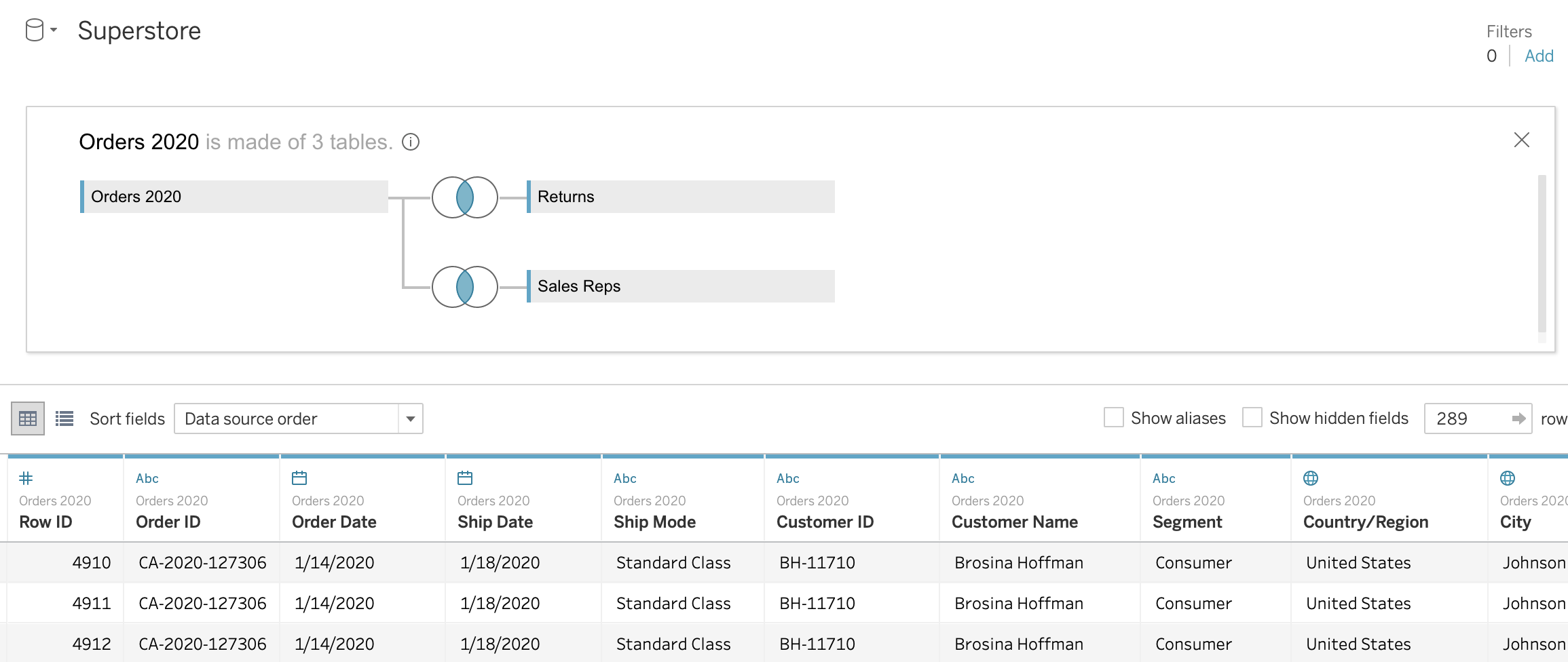Select the Sales Reps table in join canvas
This screenshot has width=1568, height=662.
681,286
